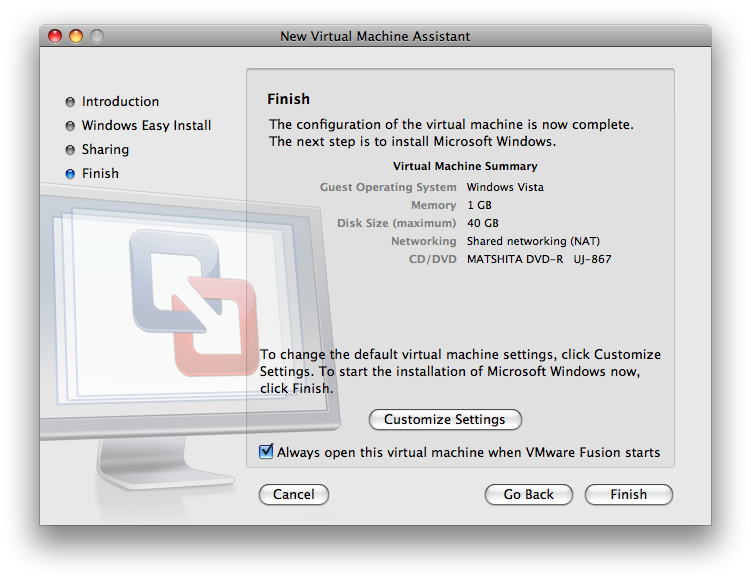Click the 'Disk Size (maximum)' label
This screenshot has width=751, height=580.
[x=397, y=223]
